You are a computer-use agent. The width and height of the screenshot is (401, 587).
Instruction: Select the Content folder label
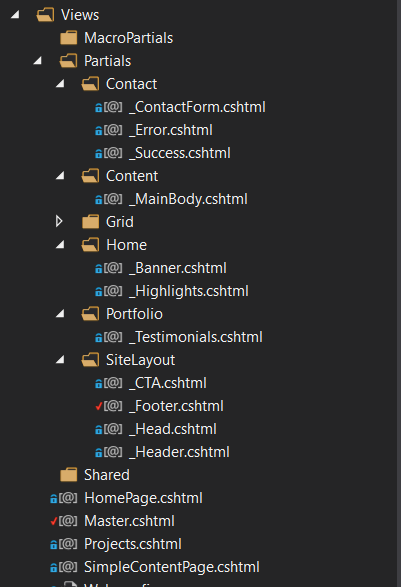pos(132,176)
